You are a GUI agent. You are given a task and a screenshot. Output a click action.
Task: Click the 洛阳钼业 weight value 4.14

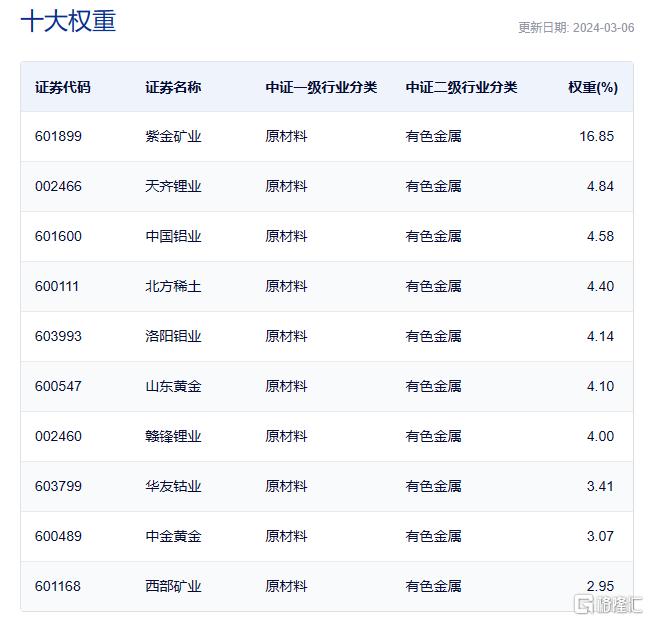(x=600, y=336)
